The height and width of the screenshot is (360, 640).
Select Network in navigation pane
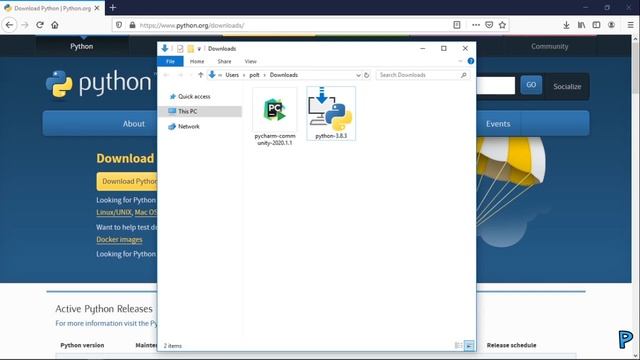pyautogui.click(x=189, y=127)
